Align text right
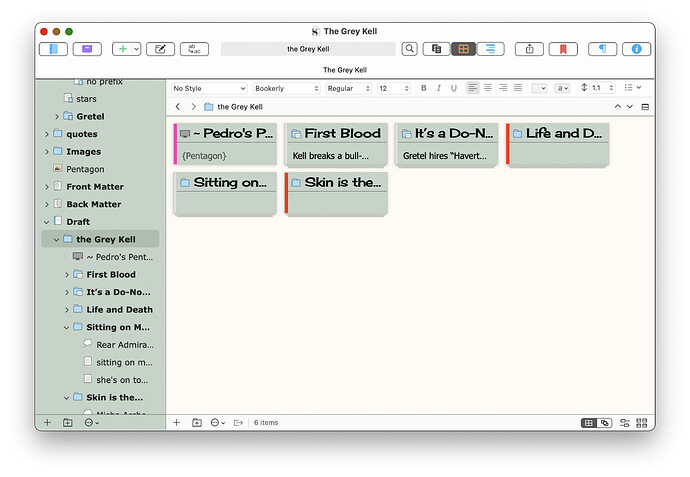 (x=503, y=88)
